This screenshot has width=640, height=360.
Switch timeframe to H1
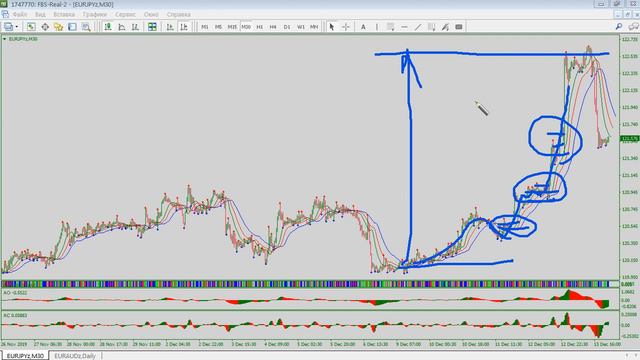260,27
